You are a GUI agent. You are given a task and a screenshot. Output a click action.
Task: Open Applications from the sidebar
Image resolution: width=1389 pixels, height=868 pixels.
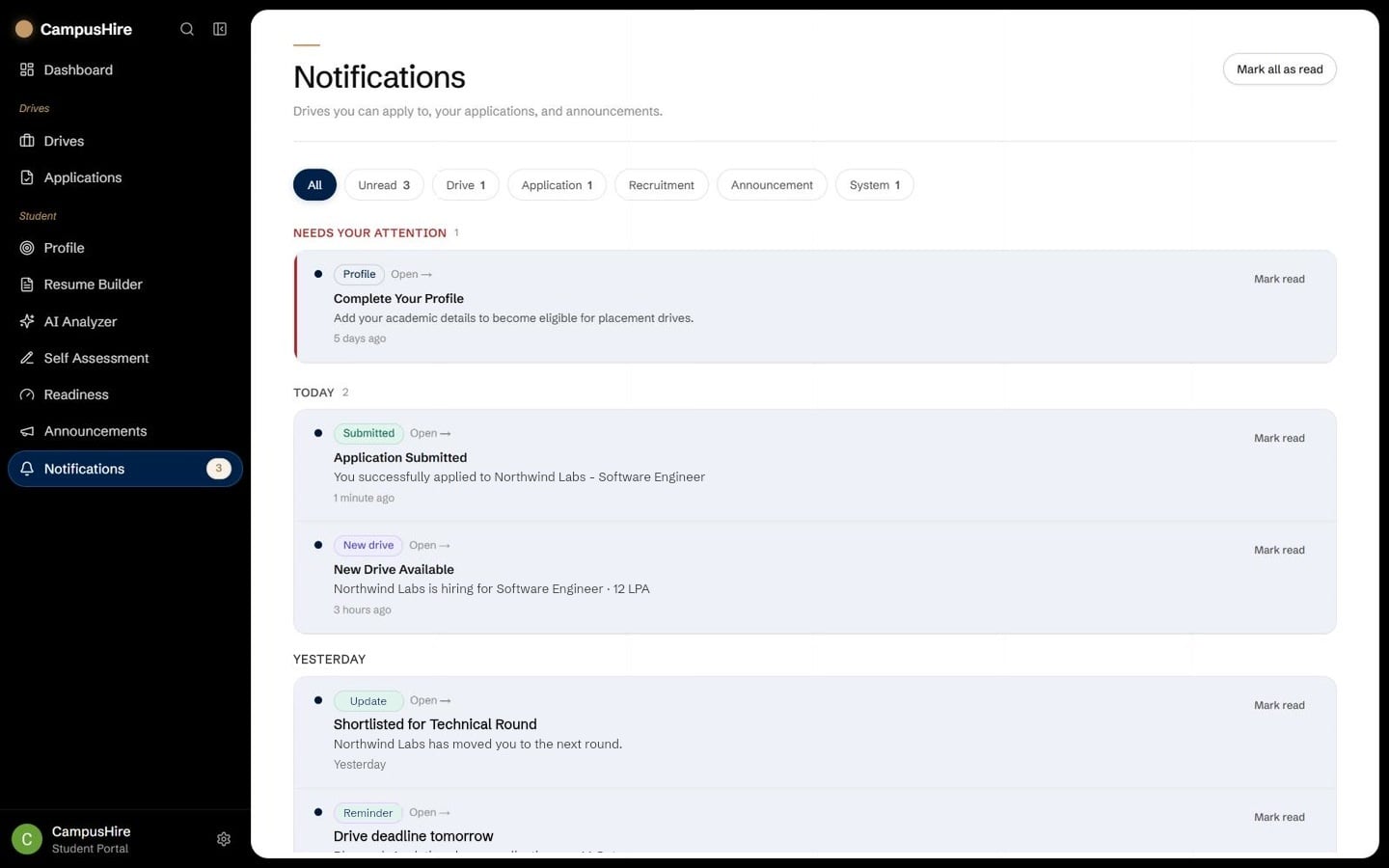pos(125,177)
